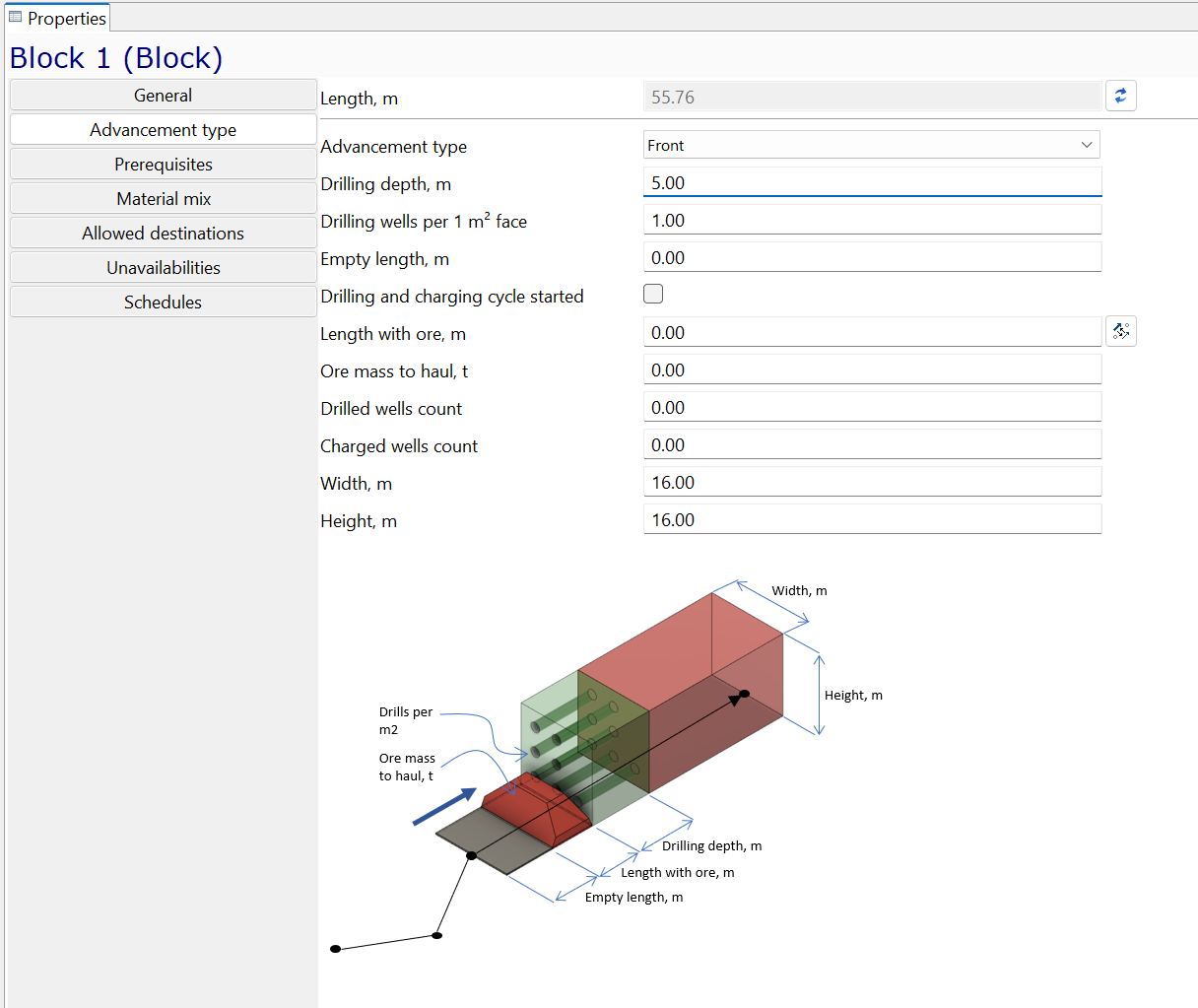Image resolution: width=1198 pixels, height=1008 pixels.
Task: Click the Width input field
Action: (x=872, y=482)
